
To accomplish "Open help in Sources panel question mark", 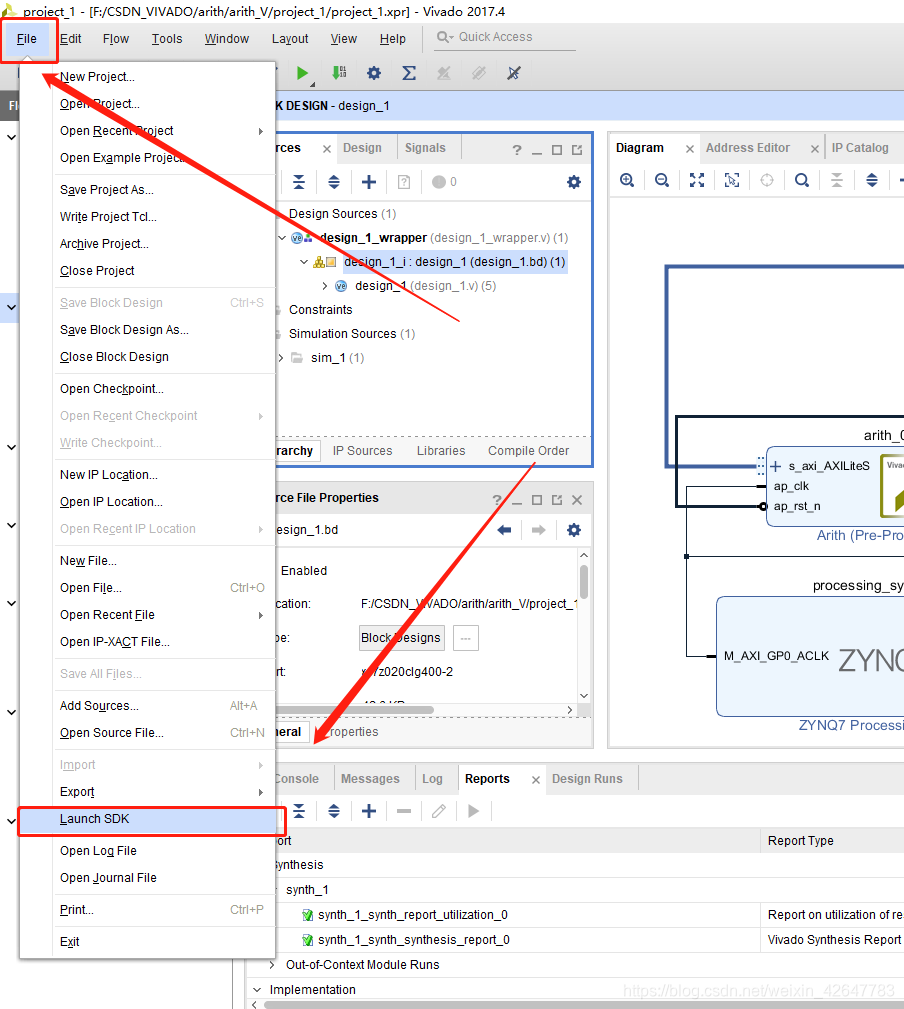I will click(517, 150).
